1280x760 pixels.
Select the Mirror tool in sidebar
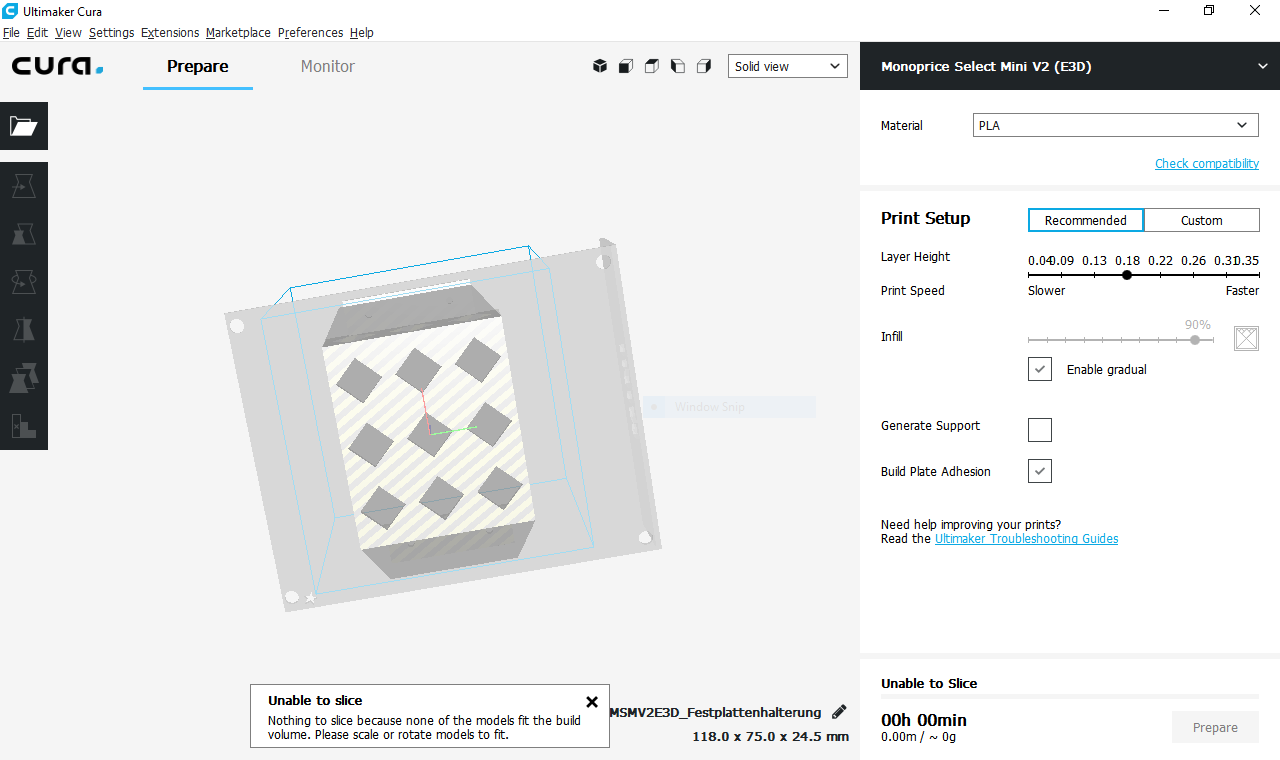coord(23,330)
